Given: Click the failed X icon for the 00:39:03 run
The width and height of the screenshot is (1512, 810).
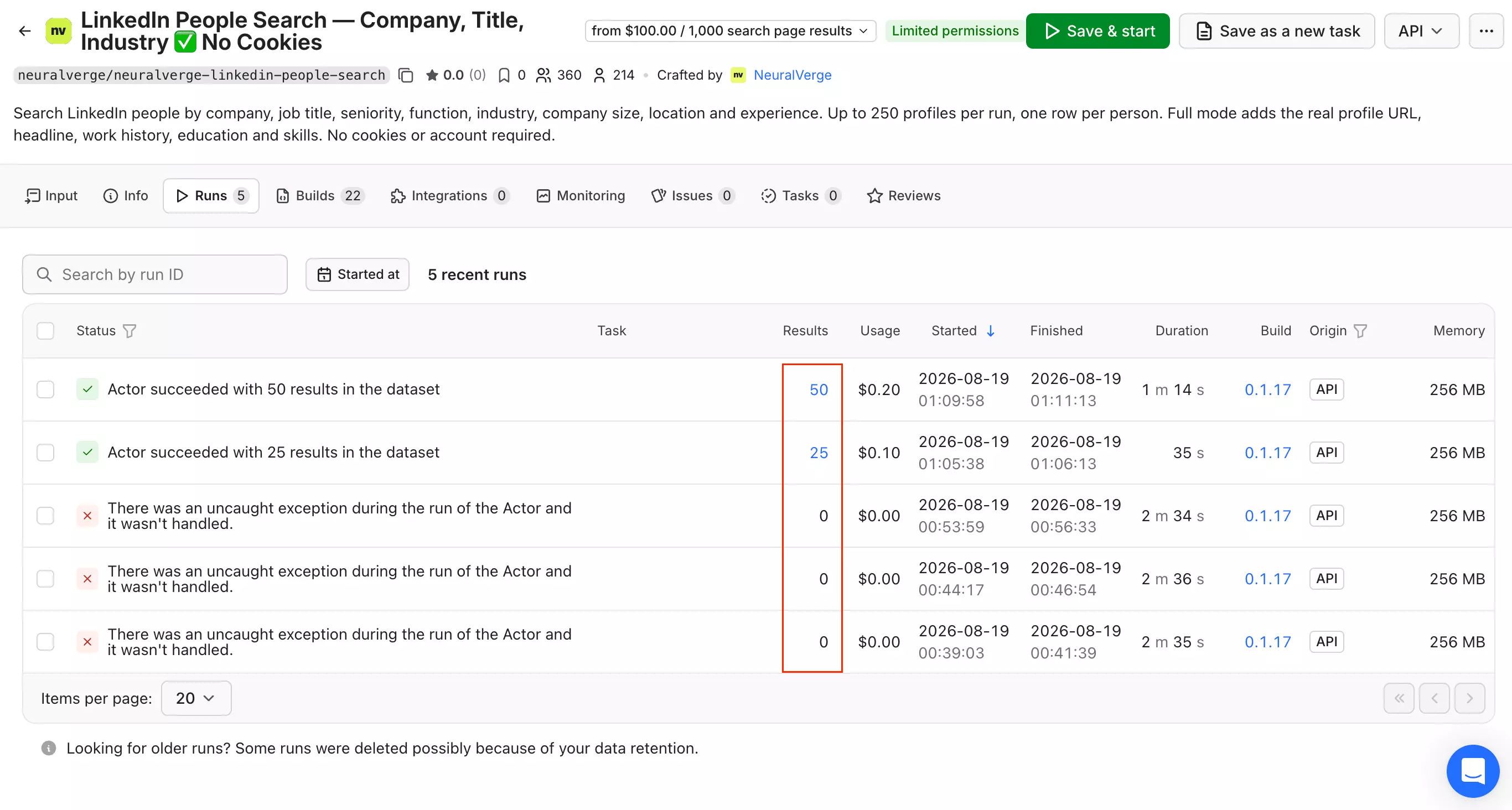Looking at the screenshot, I should tap(87, 642).
